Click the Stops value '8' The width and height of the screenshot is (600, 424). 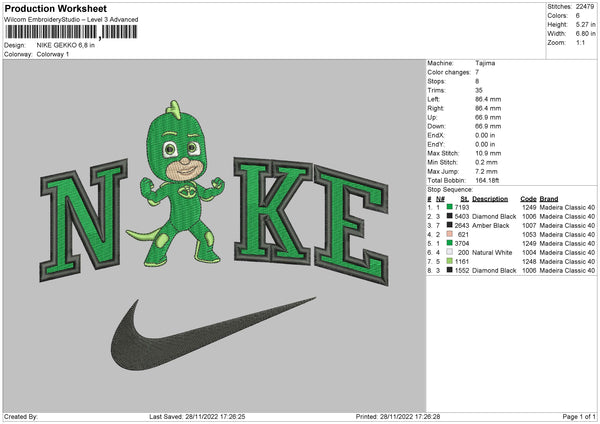coord(477,81)
